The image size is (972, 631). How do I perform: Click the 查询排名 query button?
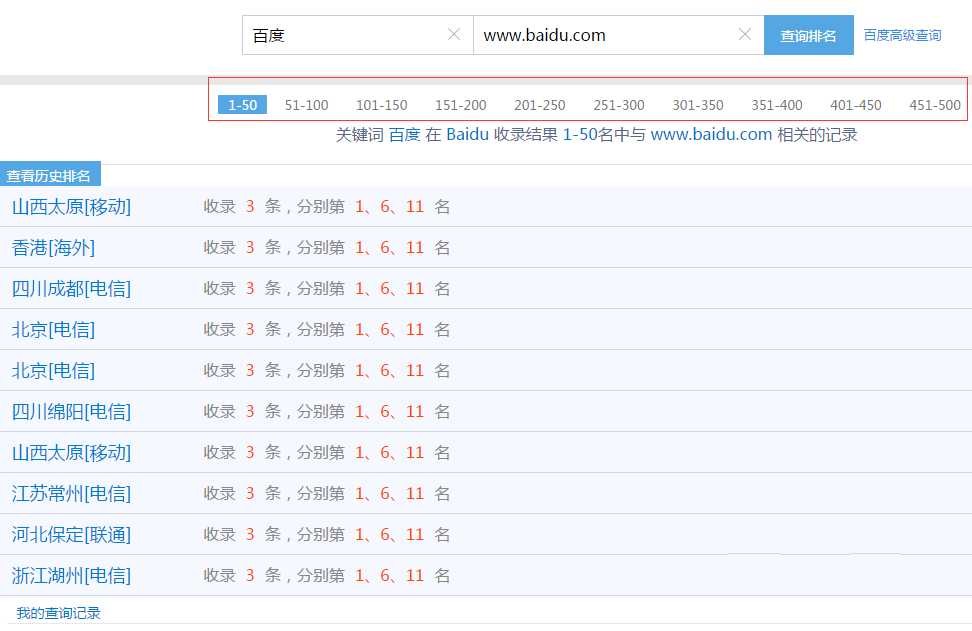(x=808, y=34)
